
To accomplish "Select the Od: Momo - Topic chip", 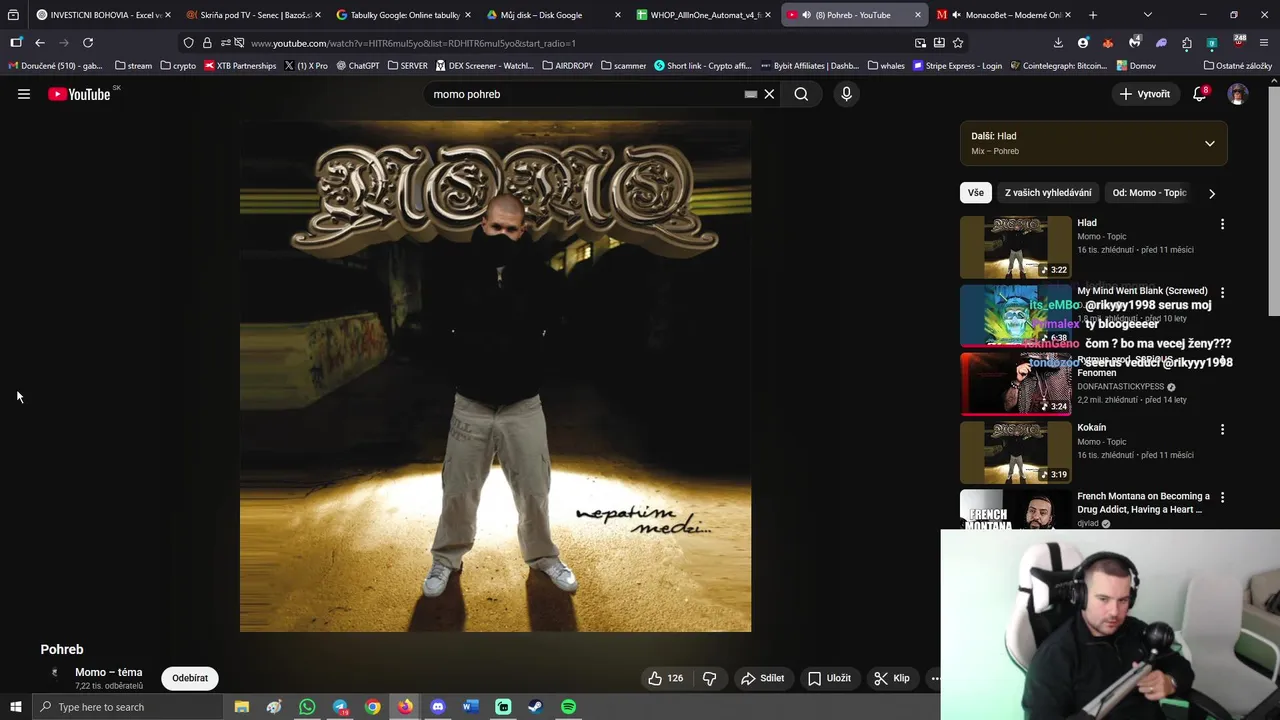I will coord(1149,193).
